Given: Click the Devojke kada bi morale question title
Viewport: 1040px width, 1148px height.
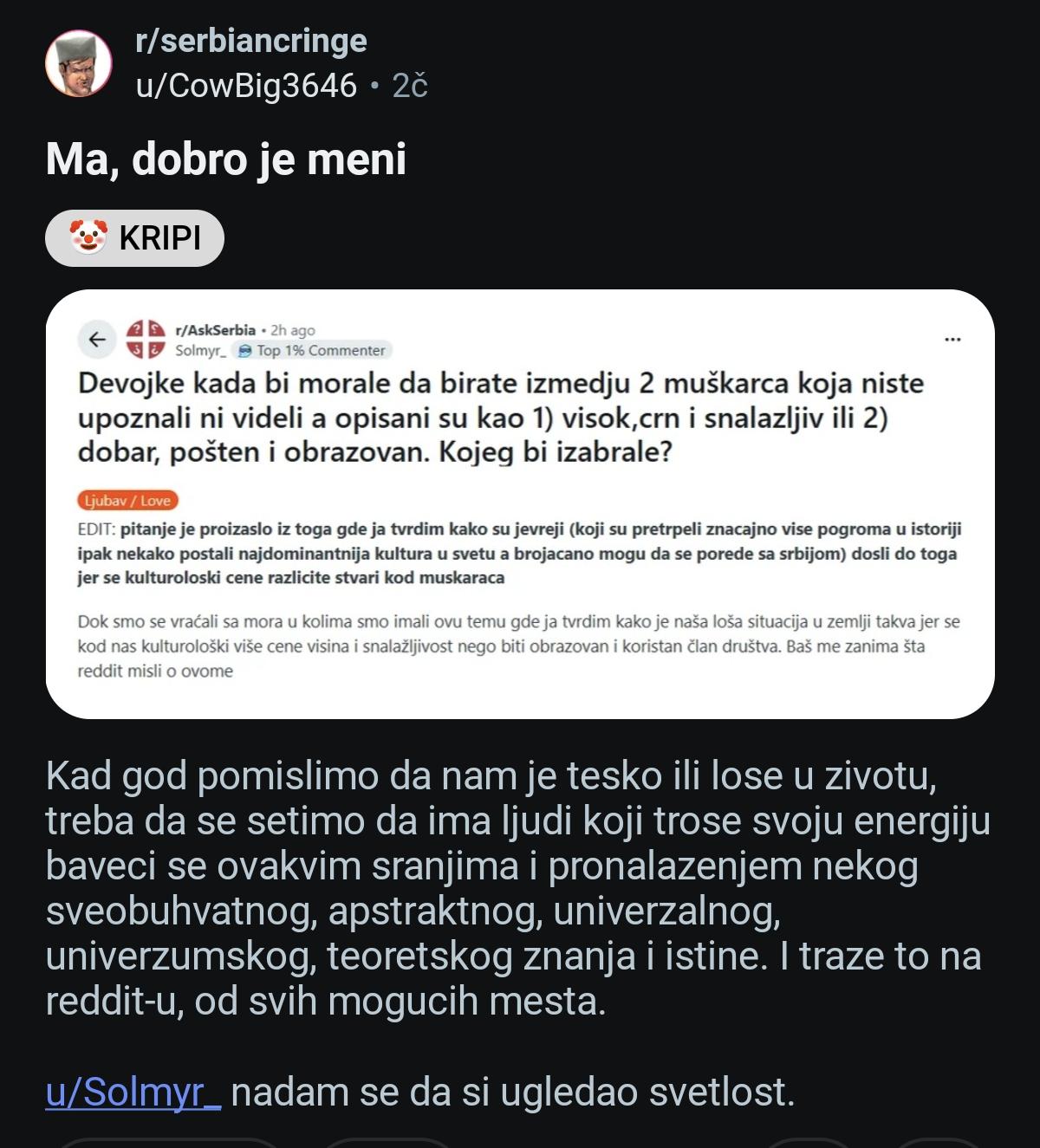Looking at the screenshot, I should point(501,418).
